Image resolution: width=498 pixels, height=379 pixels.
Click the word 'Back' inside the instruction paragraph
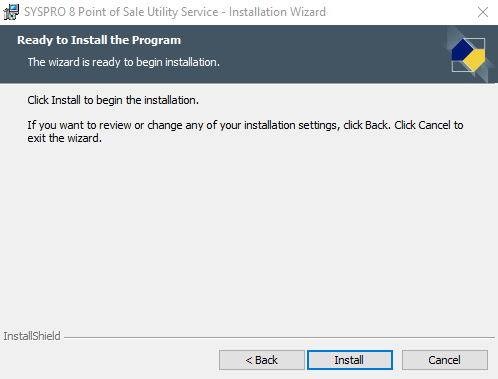coord(377,125)
